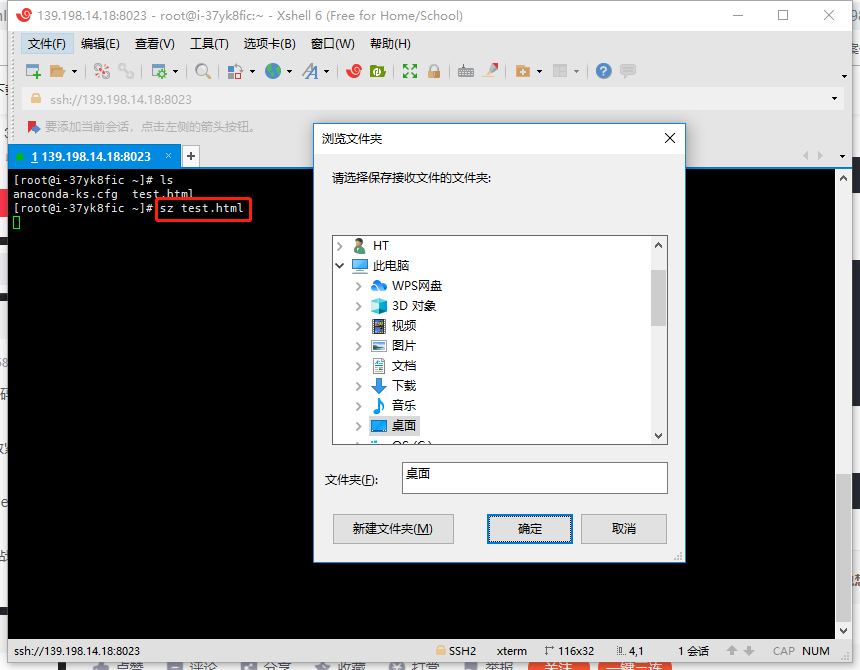
Task: Click the Find magnifier icon in toolbar
Action: coord(203,71)
